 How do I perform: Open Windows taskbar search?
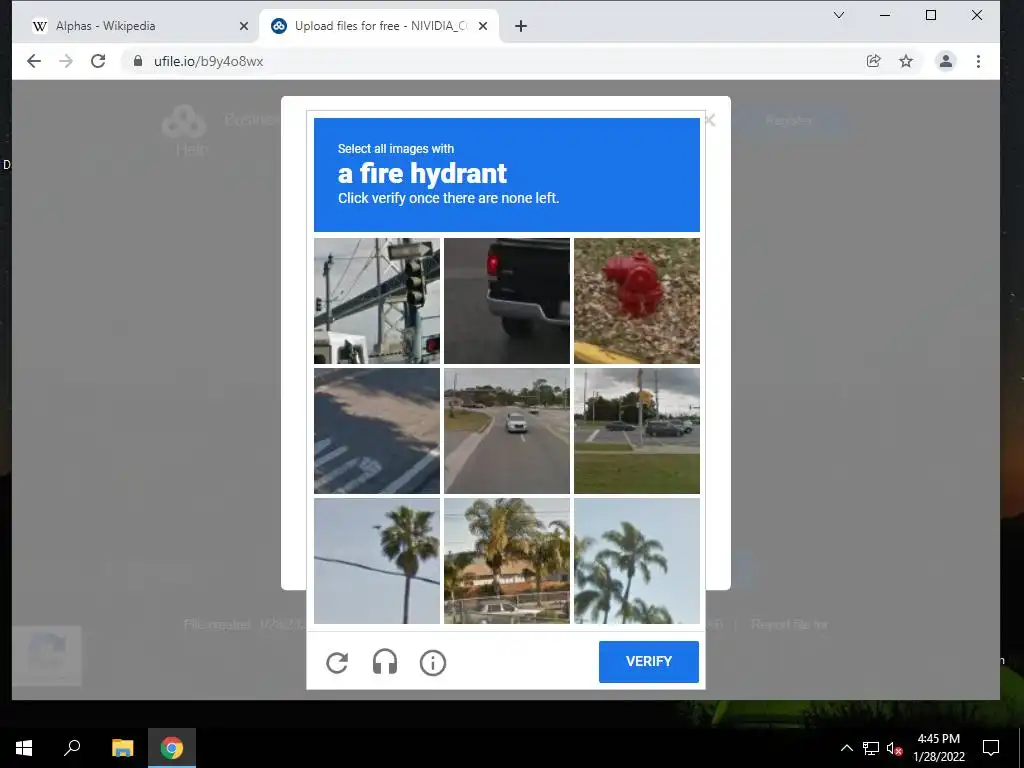point(72,748)
